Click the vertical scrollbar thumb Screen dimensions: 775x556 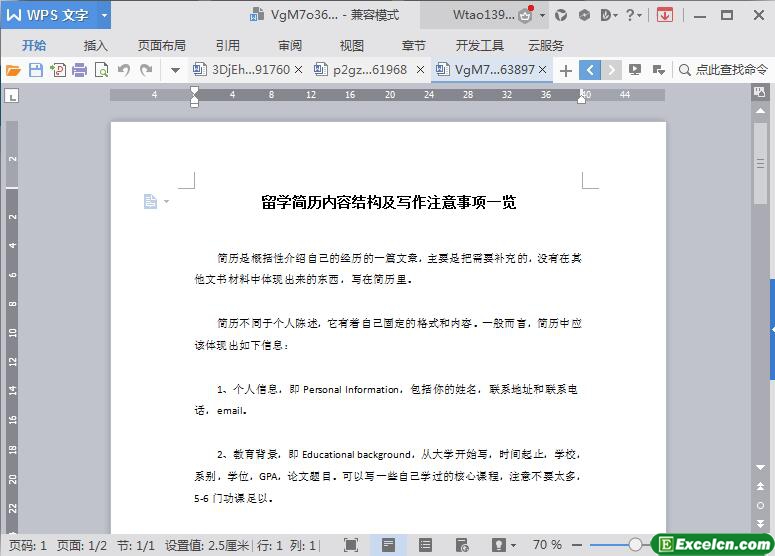pyautogui.click(x=760, y=163)
